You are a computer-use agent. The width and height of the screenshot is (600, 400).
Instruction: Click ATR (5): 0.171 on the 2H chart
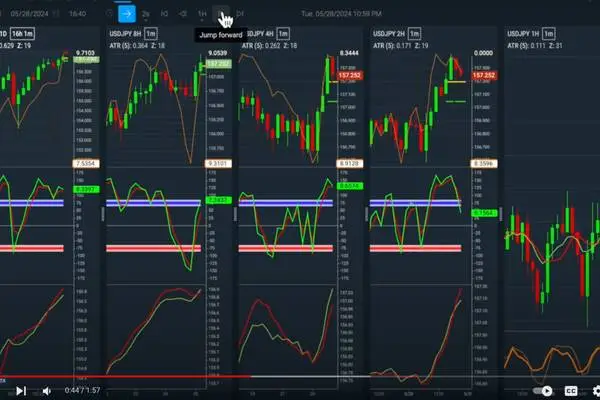391,46
